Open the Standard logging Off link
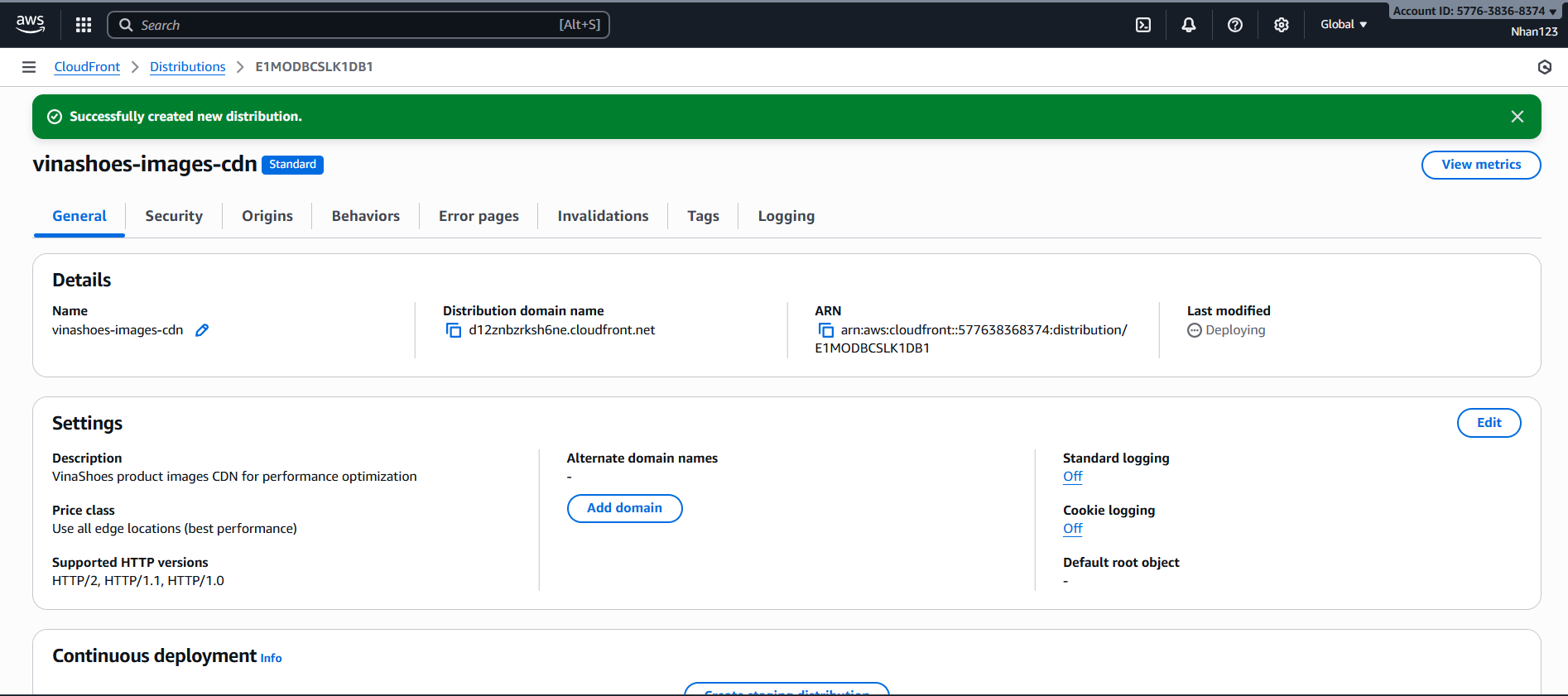This screenshot has height=696, width=1568. [1072, 477]
